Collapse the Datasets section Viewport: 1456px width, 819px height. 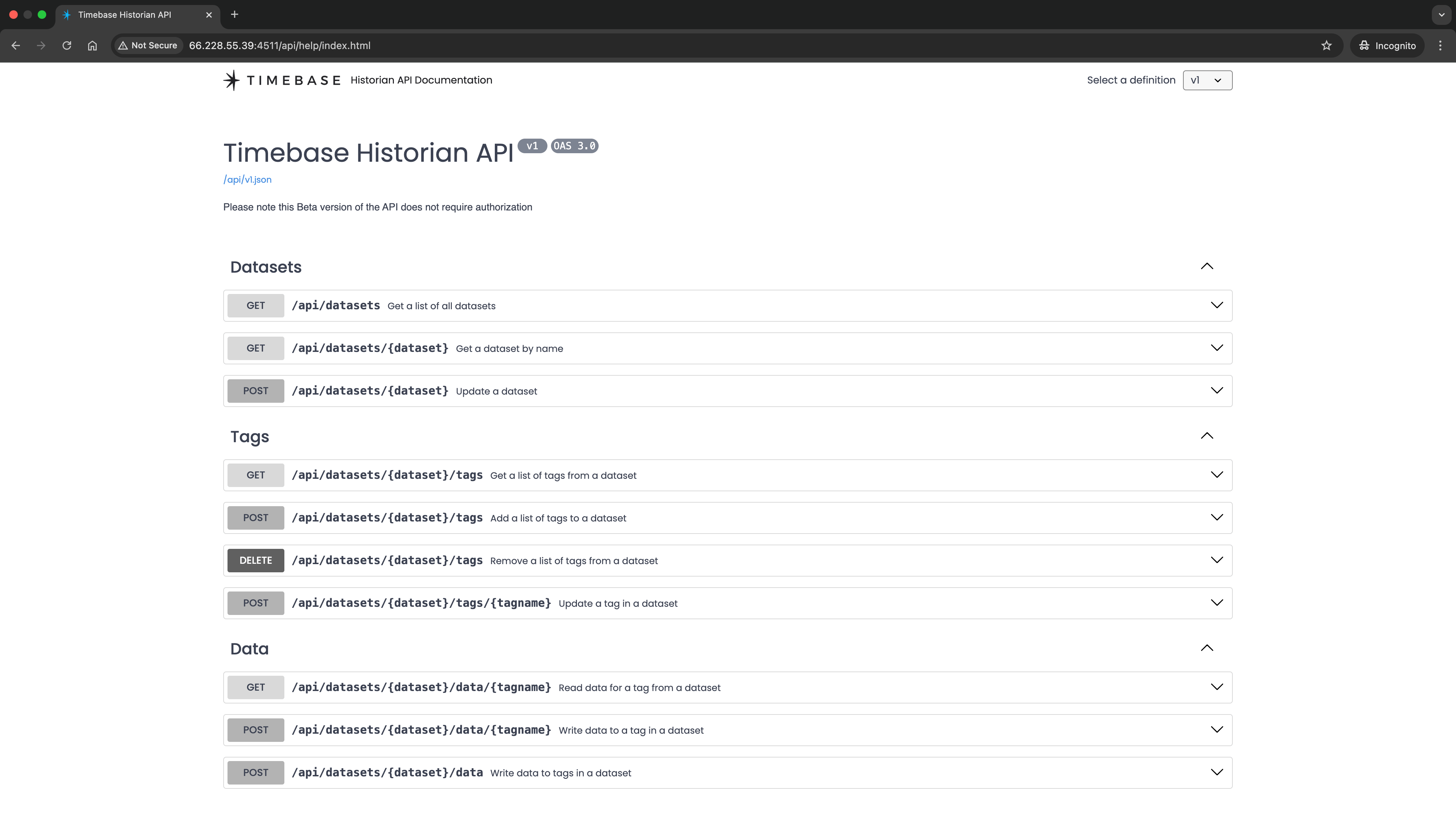point(1207,266)
